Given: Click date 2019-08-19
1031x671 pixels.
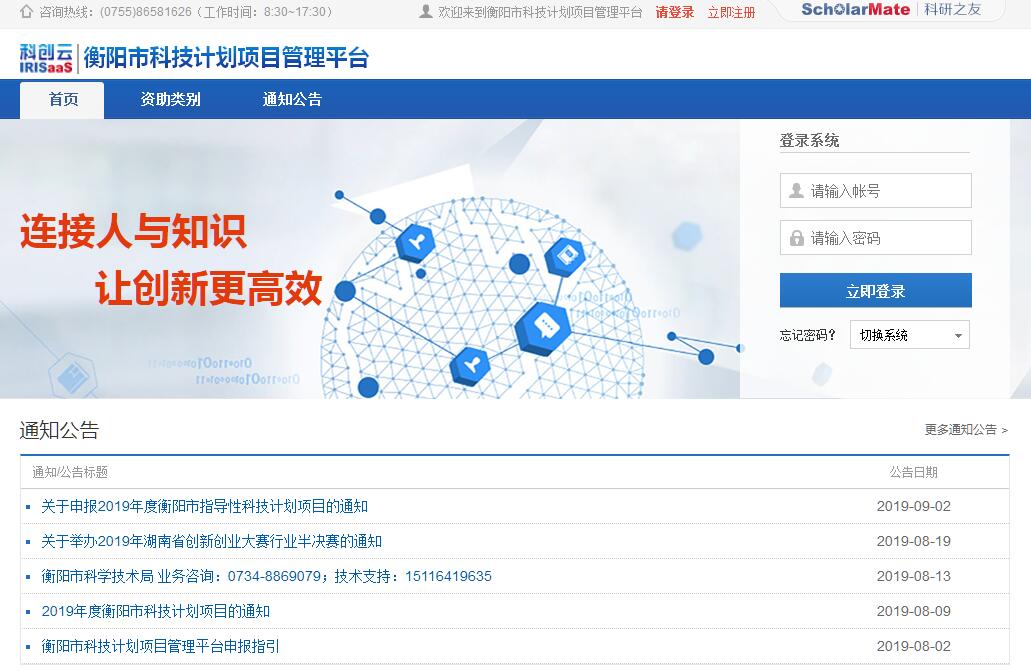Looking at the screenshot, I should (913, 541).
